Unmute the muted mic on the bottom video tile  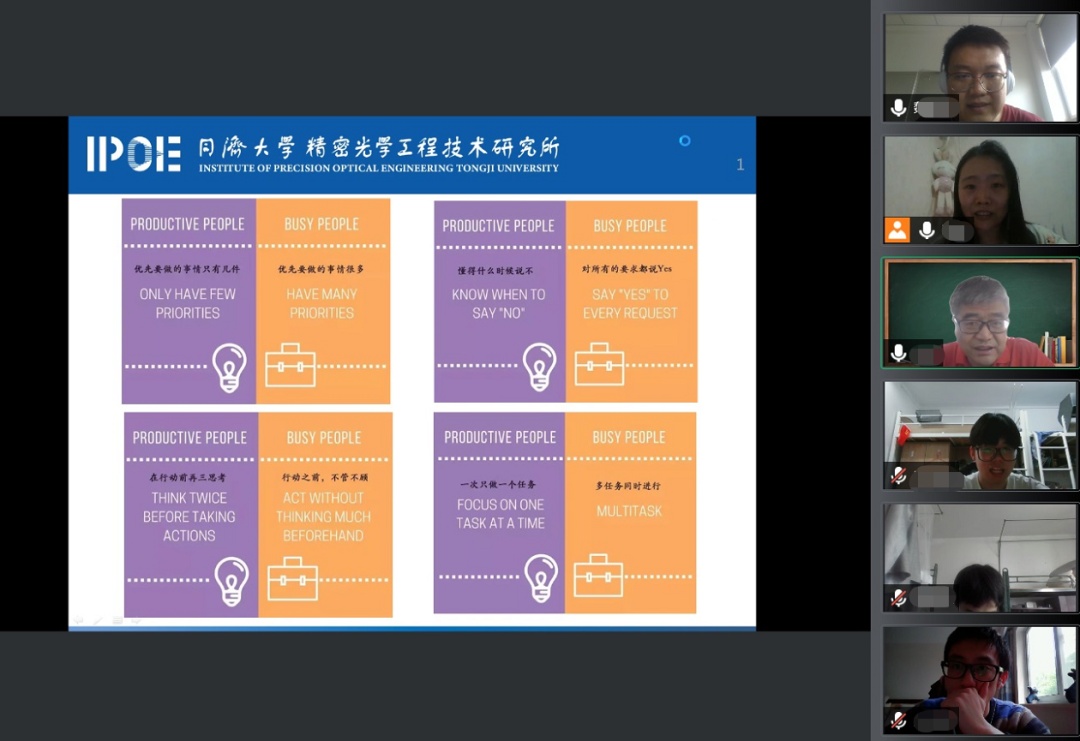898,720
